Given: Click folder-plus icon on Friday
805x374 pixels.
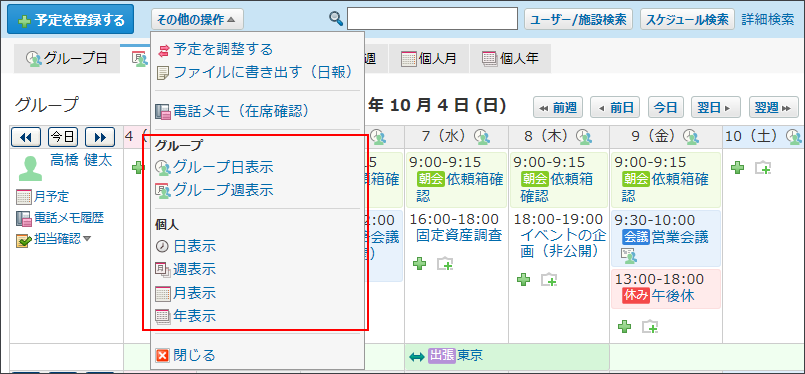Looking at the screenshot, I should [x=650, y=326].
